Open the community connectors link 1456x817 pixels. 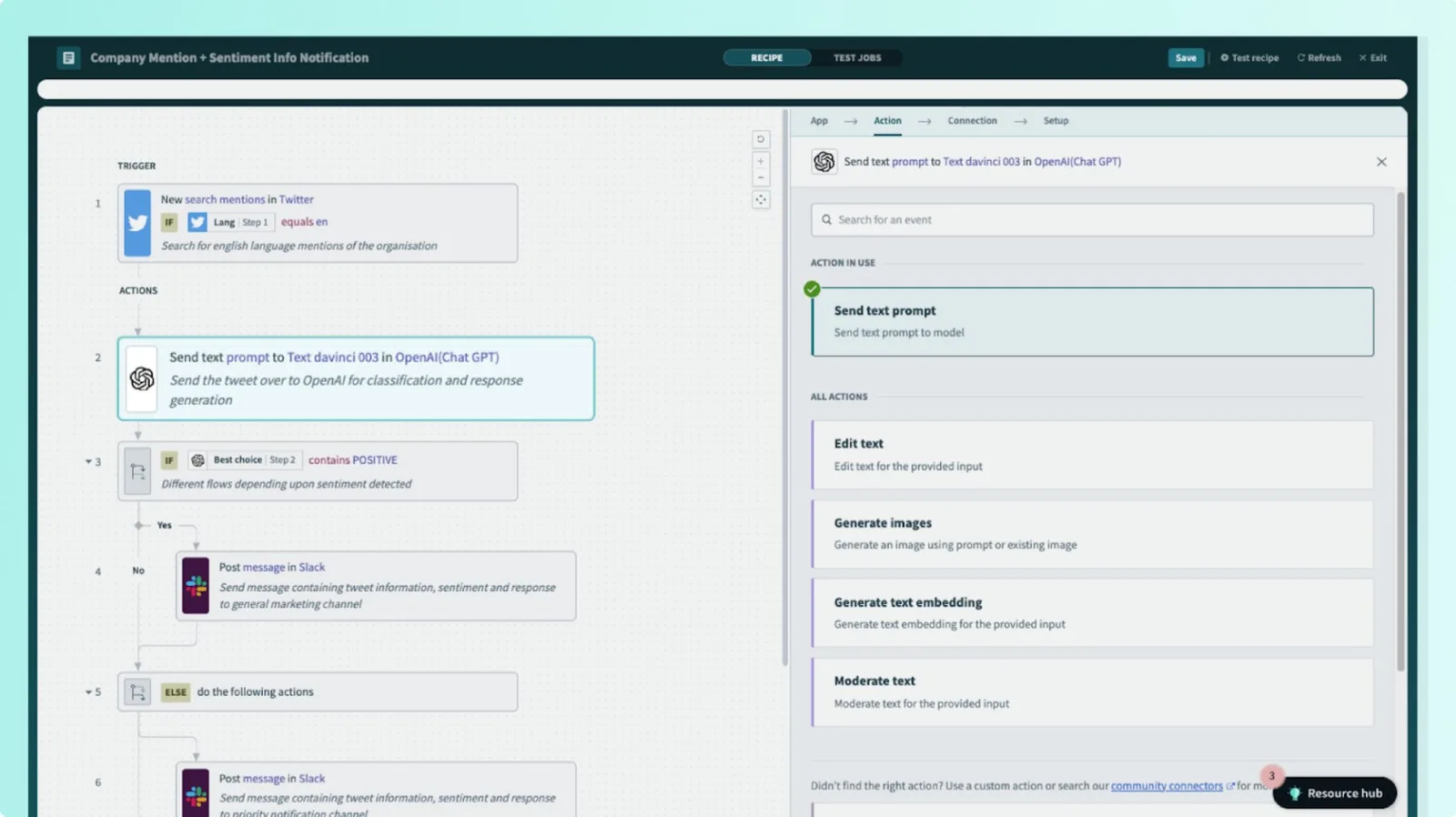(x=1167, y=786)
